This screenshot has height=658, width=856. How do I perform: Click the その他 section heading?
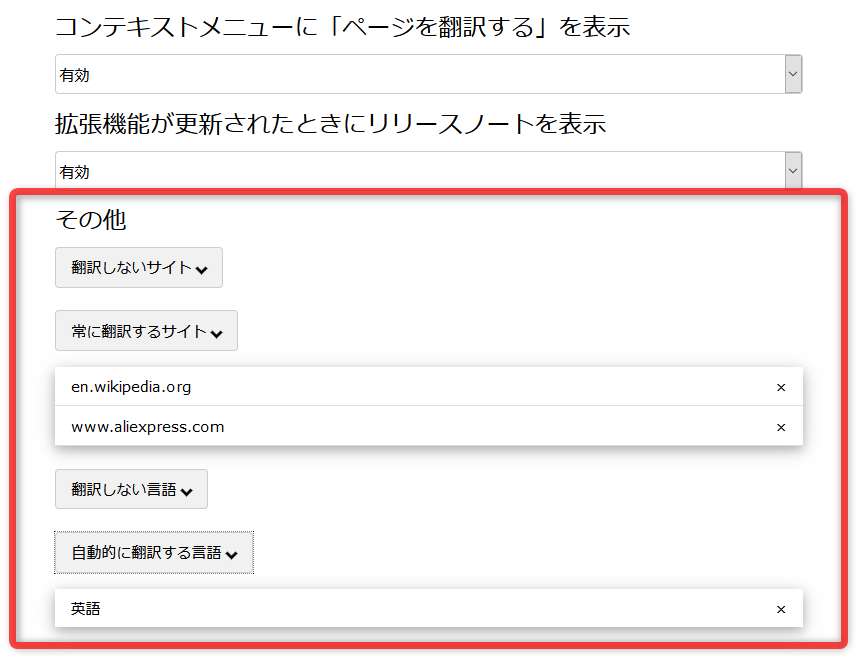tap(91, 220)
